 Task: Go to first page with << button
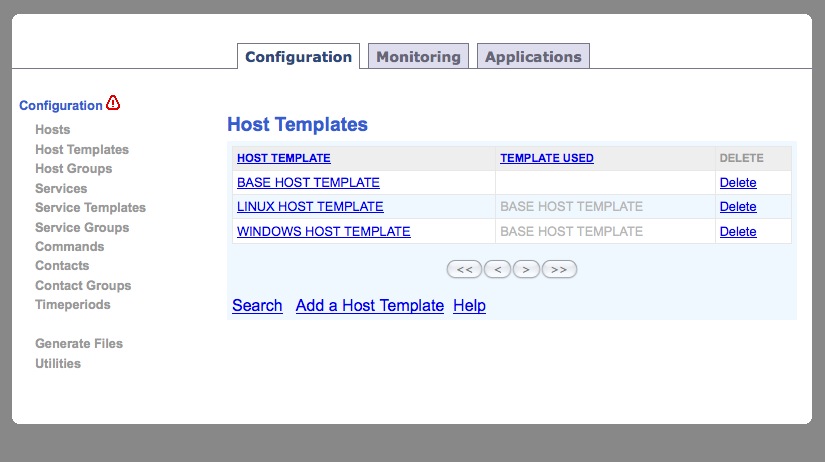point(464,269)
